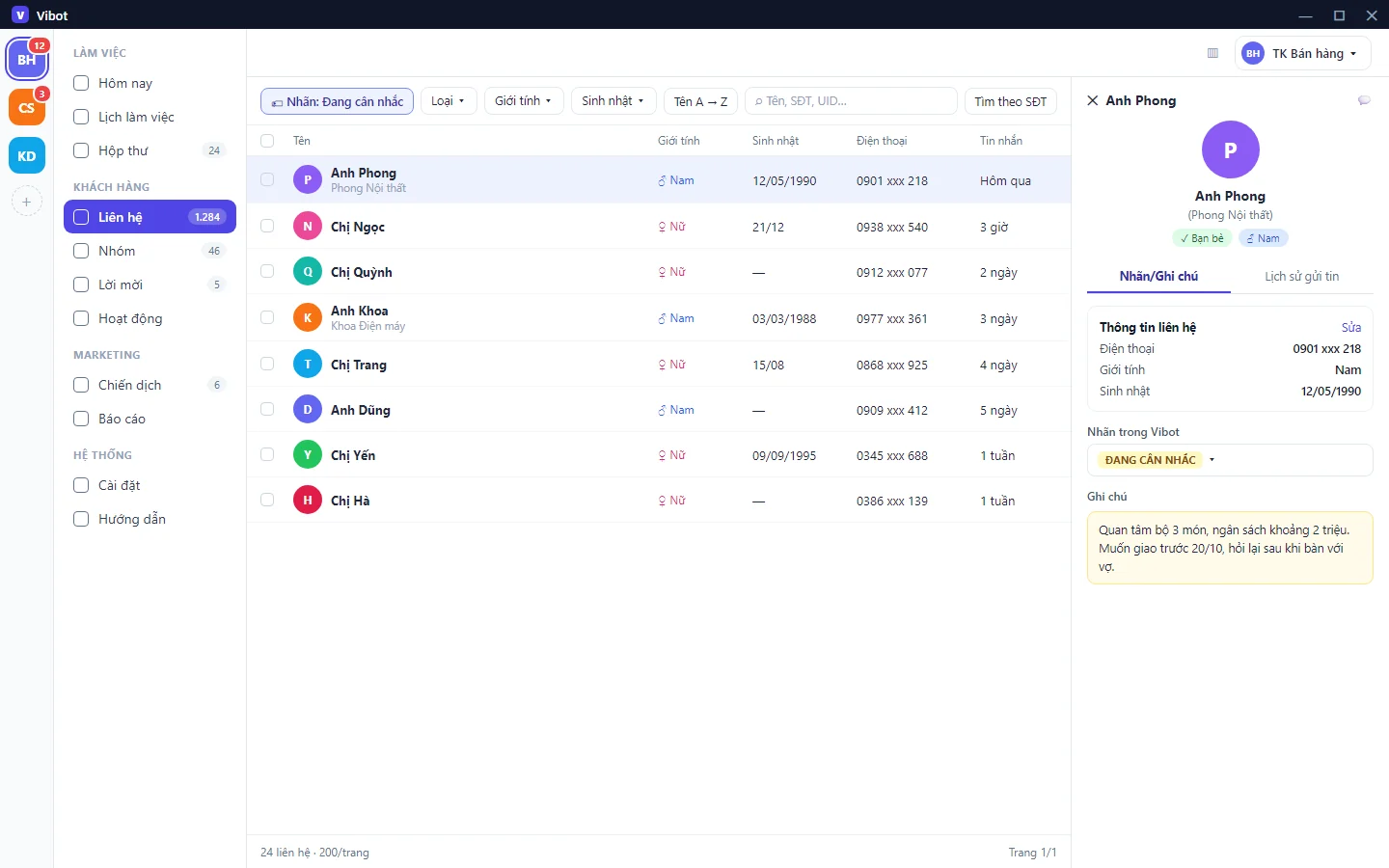This screenshot has width=1389, height=868.
Task: Focus the Tên, SĐT, UID search field
Action: [x=851, y=101]
